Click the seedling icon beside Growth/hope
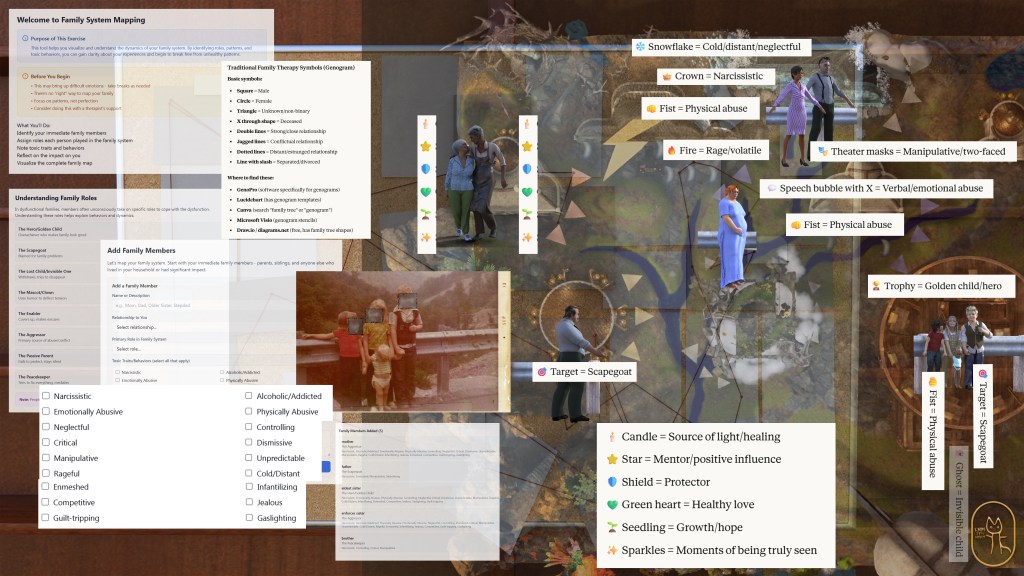Image resolution: width=1024 pixels, height=576 pixels. click(613, 527)
